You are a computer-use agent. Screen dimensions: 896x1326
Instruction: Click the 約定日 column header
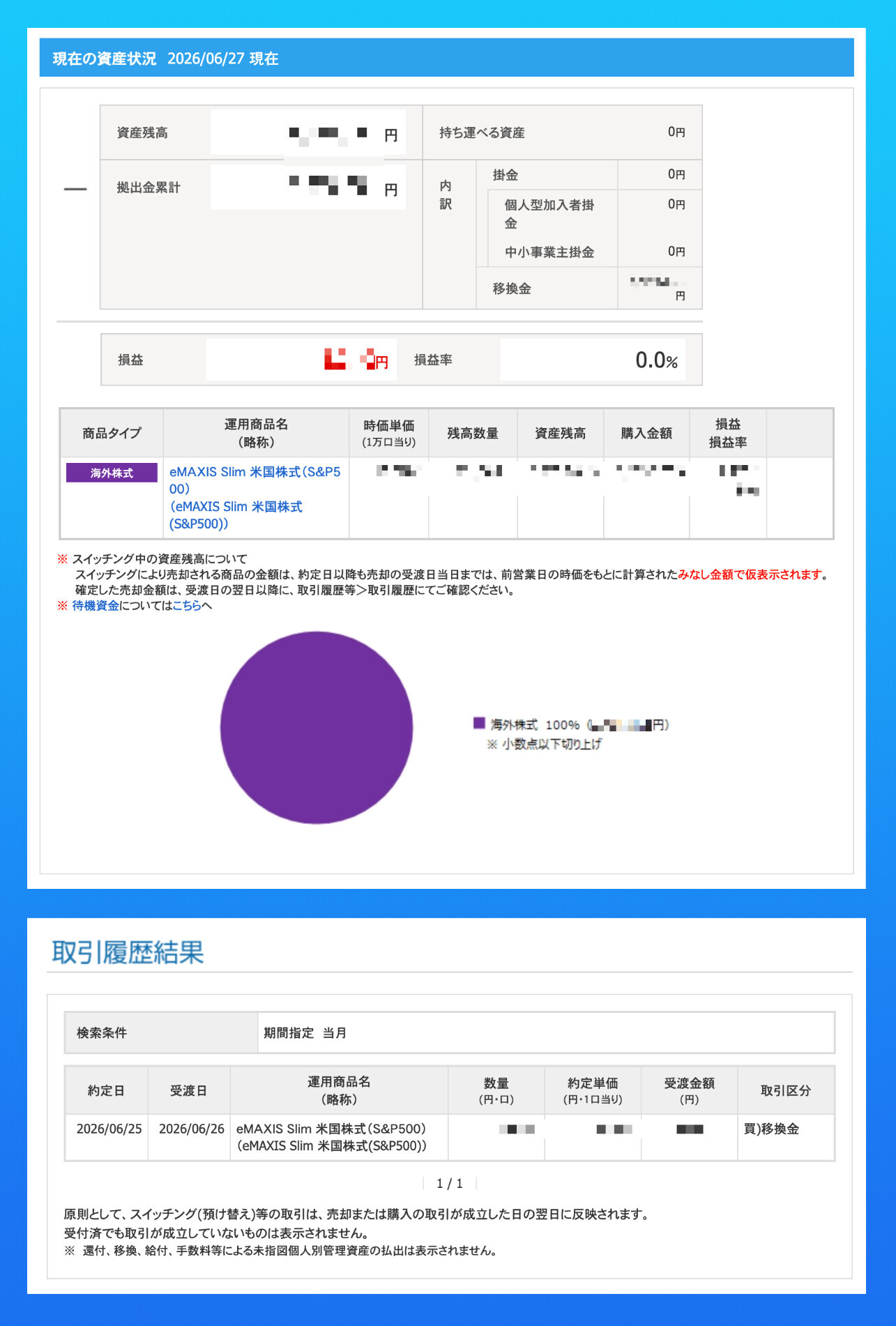106,1090
